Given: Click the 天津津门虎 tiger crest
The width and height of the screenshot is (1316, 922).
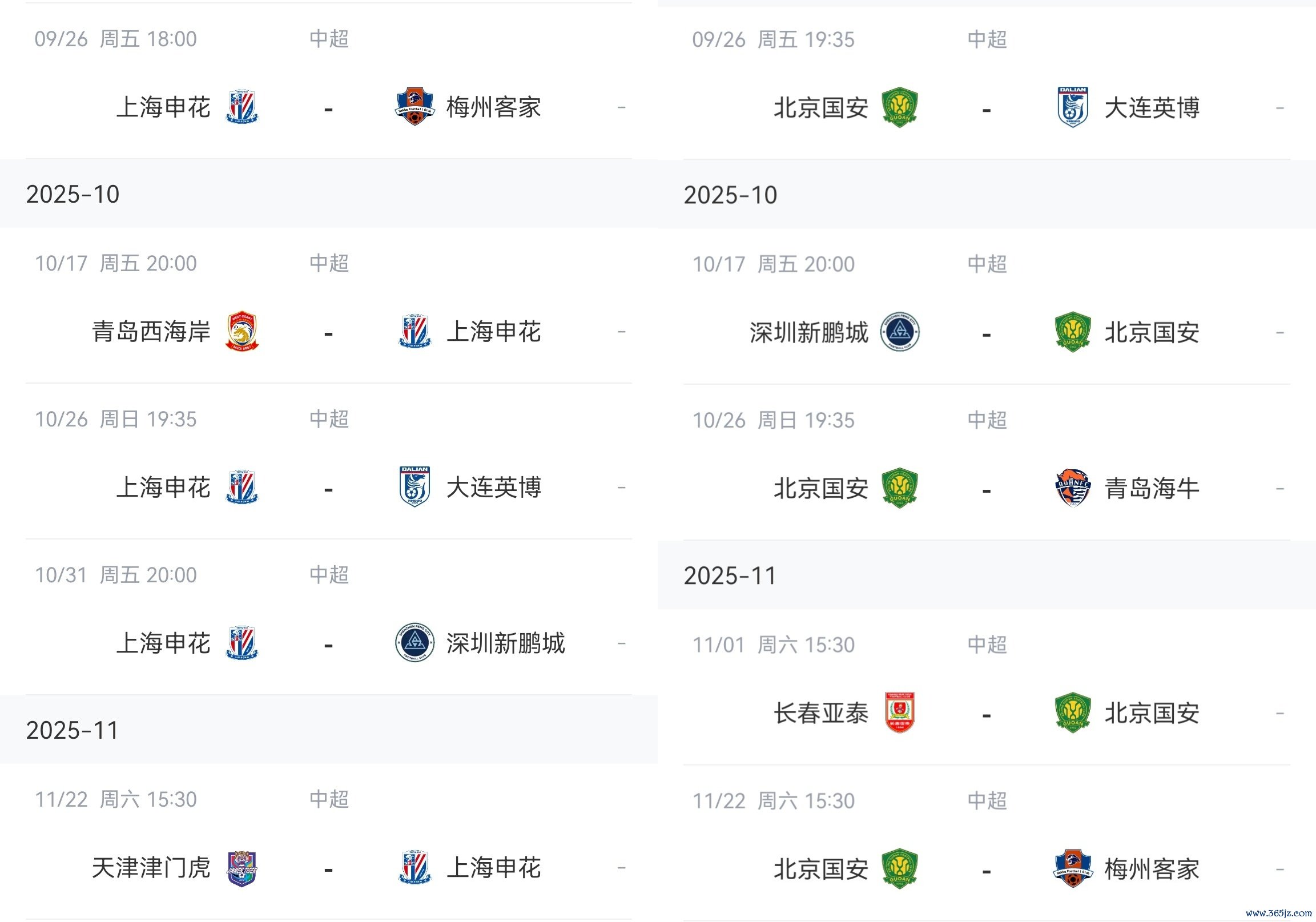Looking at the screenshot, I should 243,868.
